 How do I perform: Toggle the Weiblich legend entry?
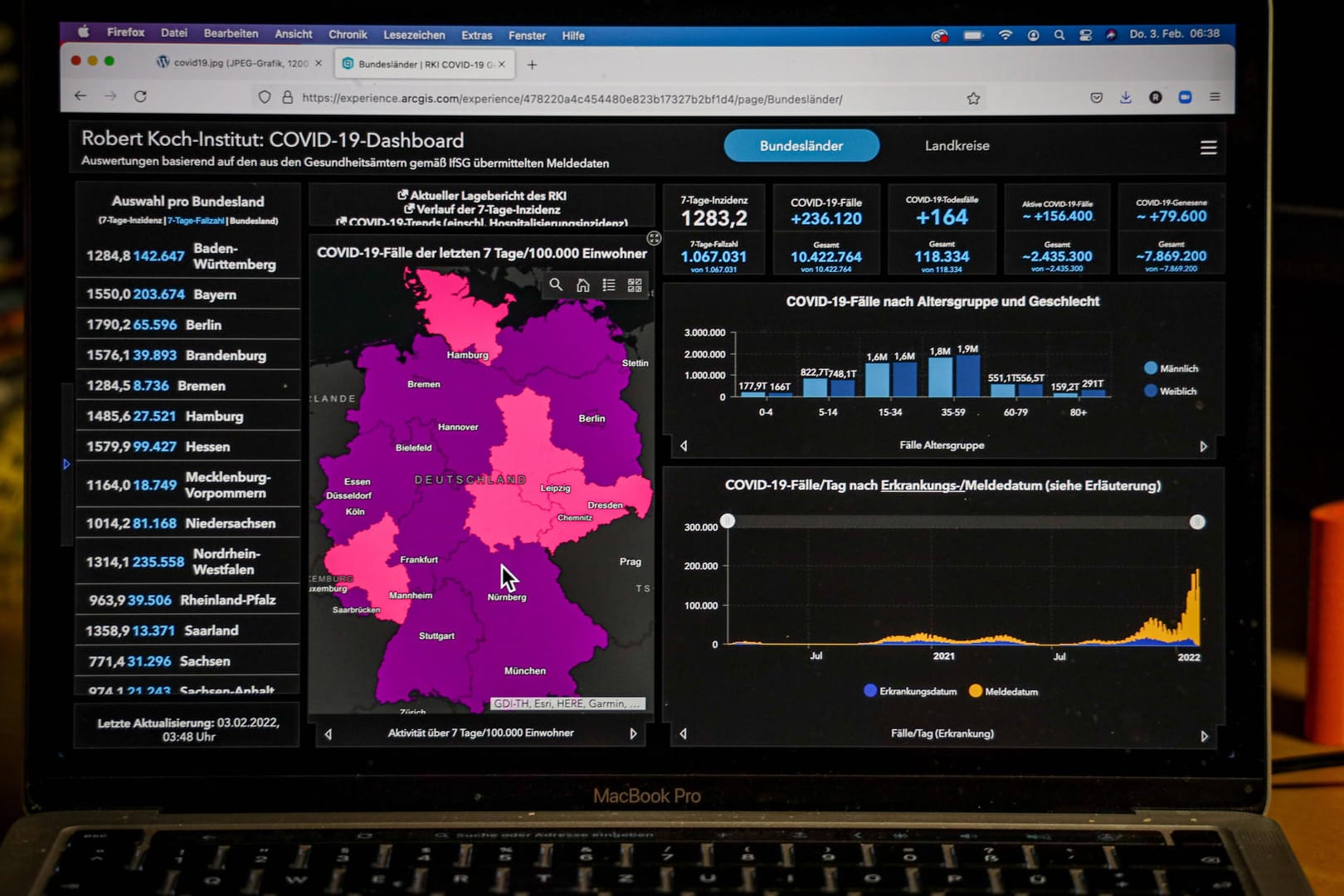tap(1170, 391)
